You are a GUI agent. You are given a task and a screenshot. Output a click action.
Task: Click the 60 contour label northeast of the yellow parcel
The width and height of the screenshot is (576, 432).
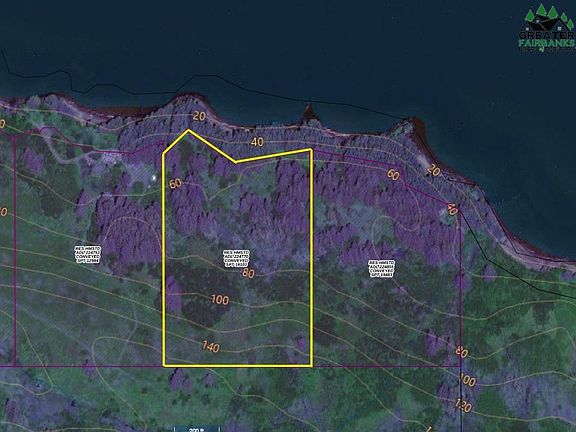(393, 175)
